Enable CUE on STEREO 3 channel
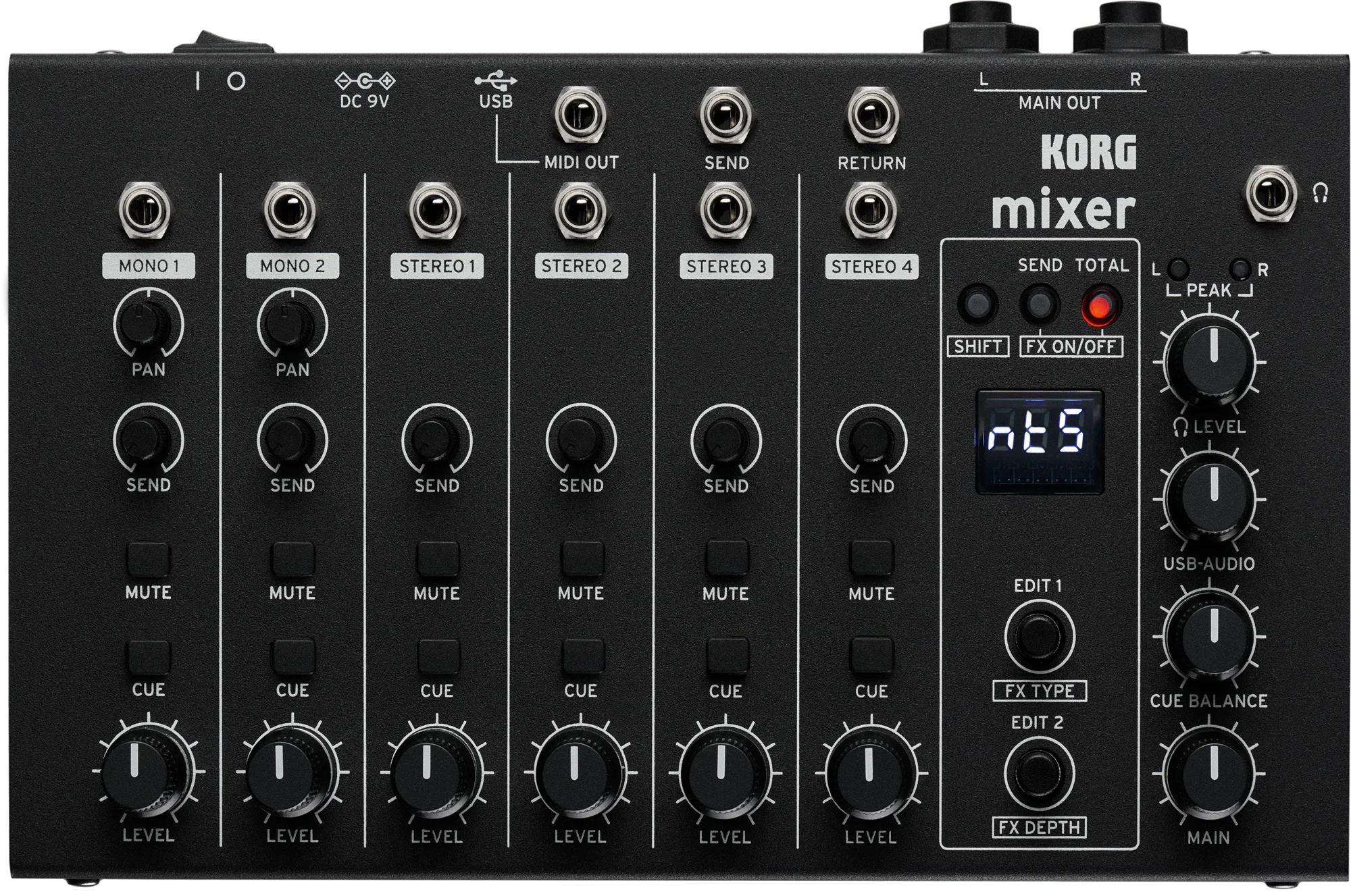This screenshot has width=1351, height=896. point(726,656)
